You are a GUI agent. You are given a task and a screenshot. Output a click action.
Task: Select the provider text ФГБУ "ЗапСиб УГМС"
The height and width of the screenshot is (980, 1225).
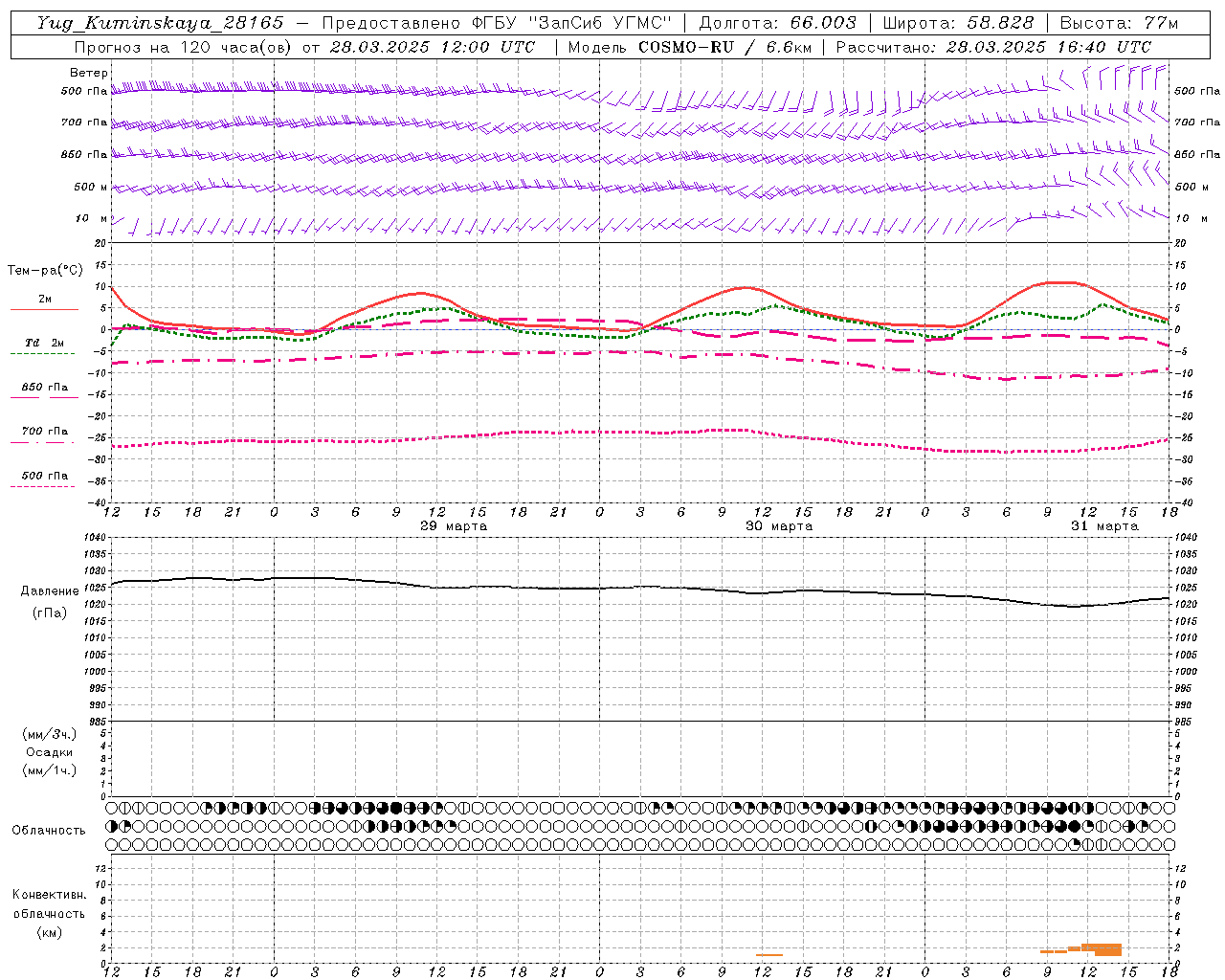click(572, 23)
